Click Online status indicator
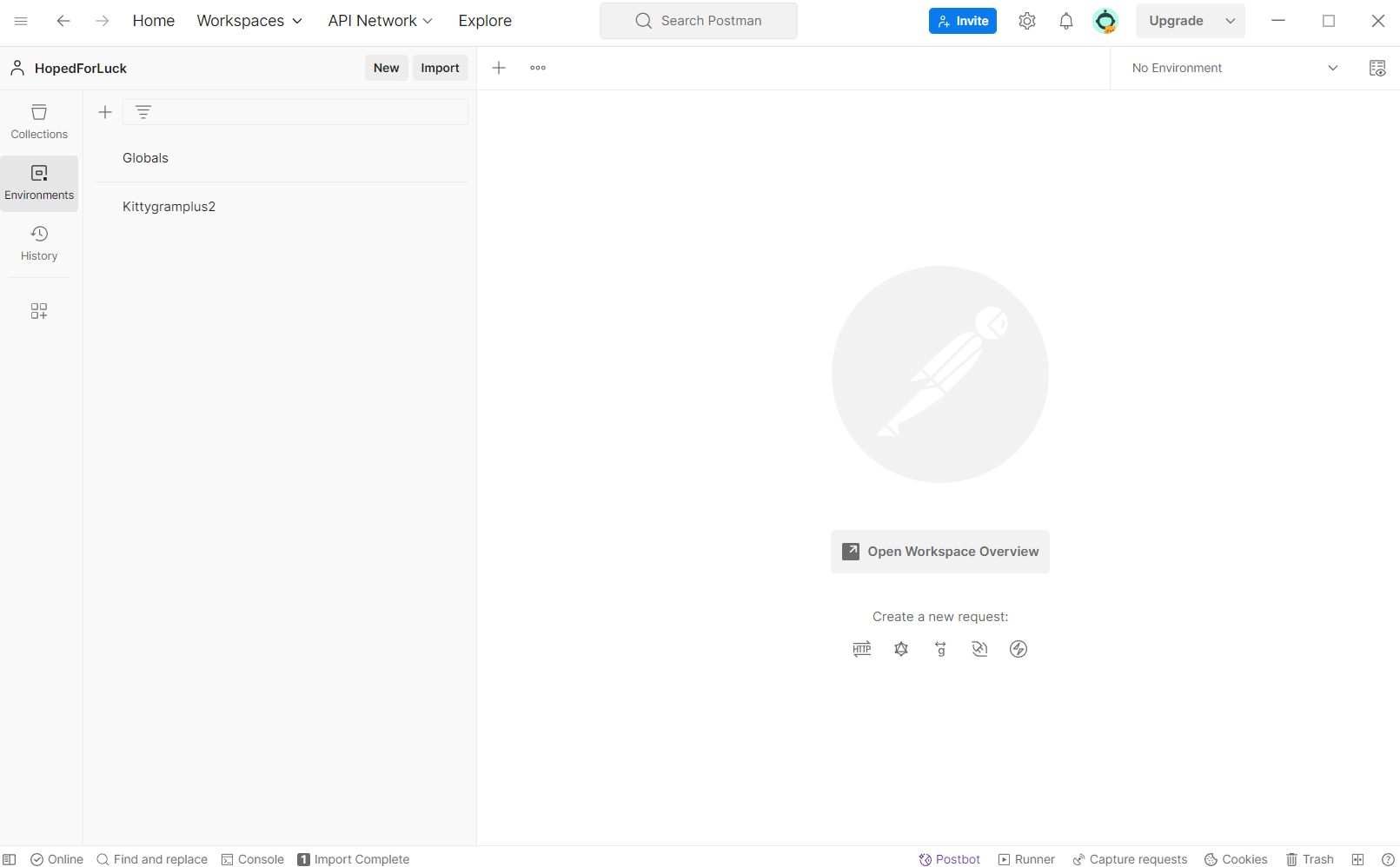The height and width of the screenshot is (867, 1400). [57, 859]
